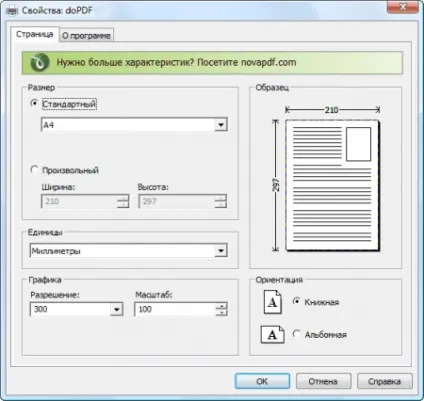The height and width of the screenshot is (401, 424).
Task: Click the green novaPDF logo icon
Action: 40,63
